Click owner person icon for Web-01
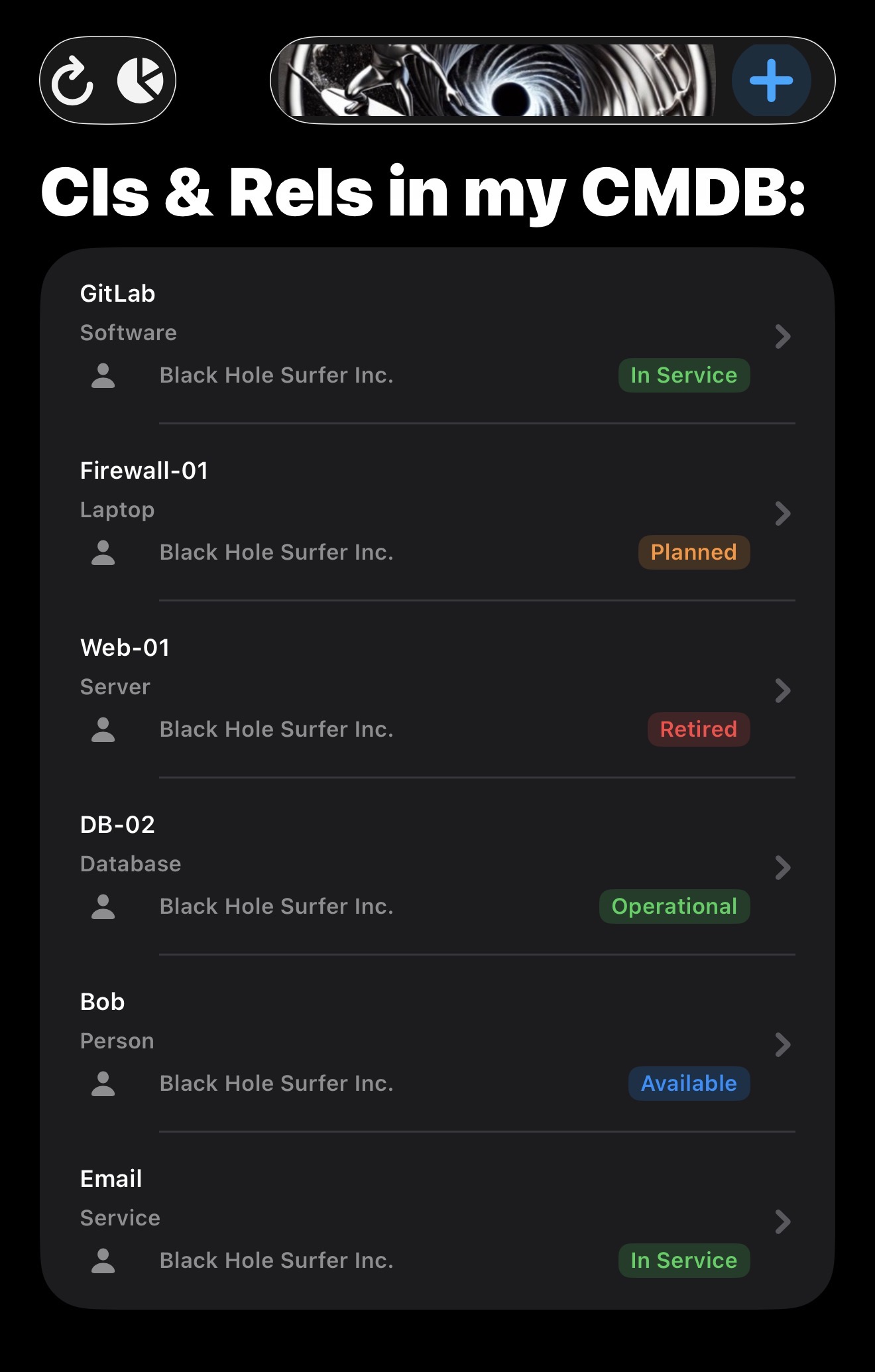875x1372 pixels. pyautogui.click(x=103, y=730)
